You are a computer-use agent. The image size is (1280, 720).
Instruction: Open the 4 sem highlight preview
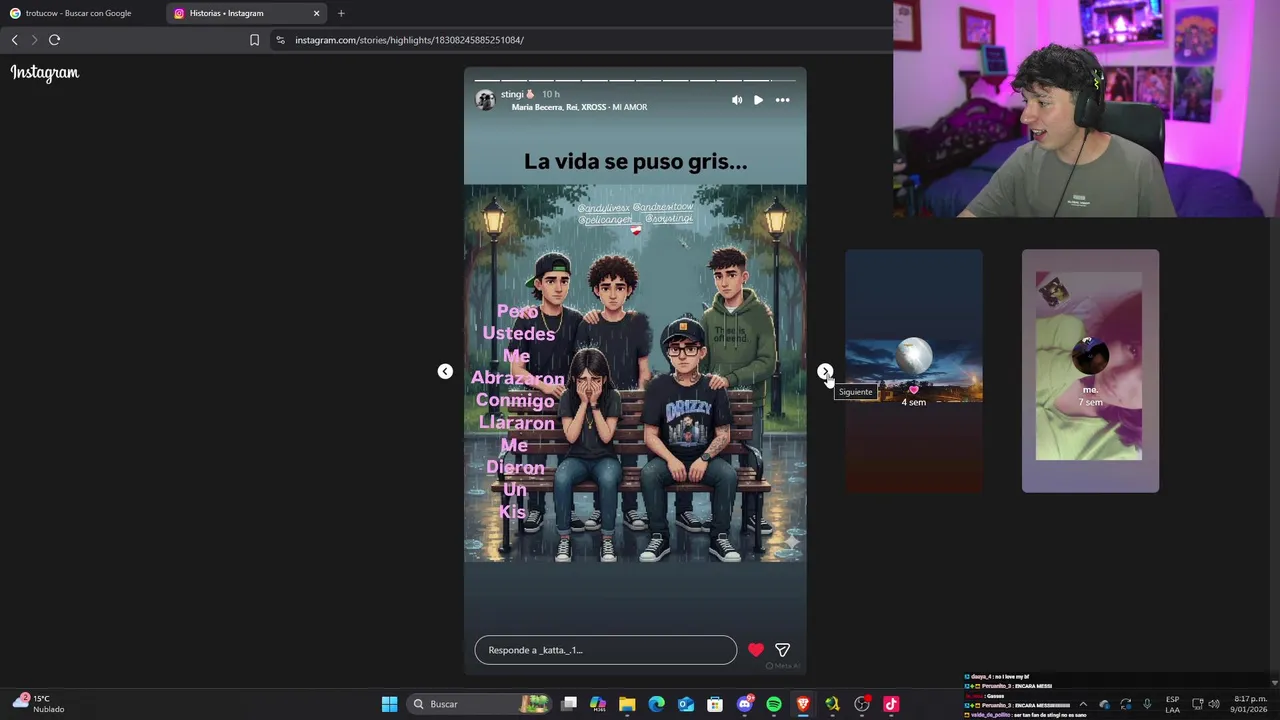tap(914, 371)
